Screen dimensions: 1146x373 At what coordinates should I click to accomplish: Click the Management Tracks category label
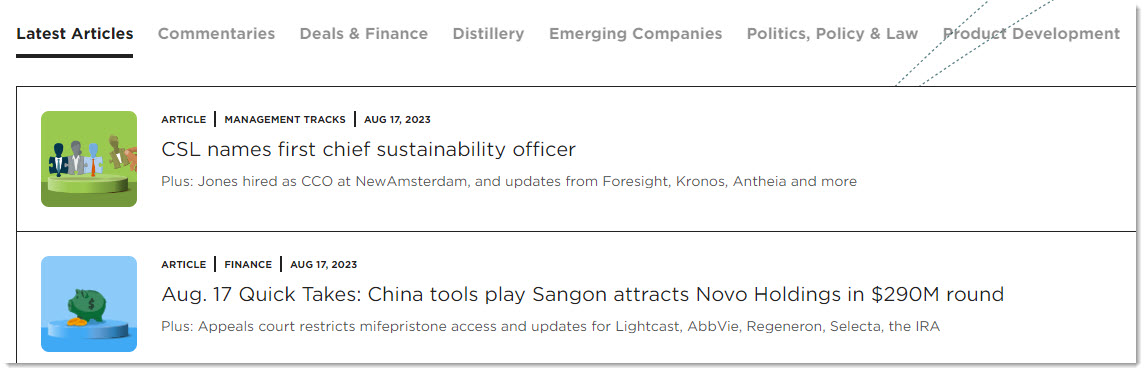285,120
